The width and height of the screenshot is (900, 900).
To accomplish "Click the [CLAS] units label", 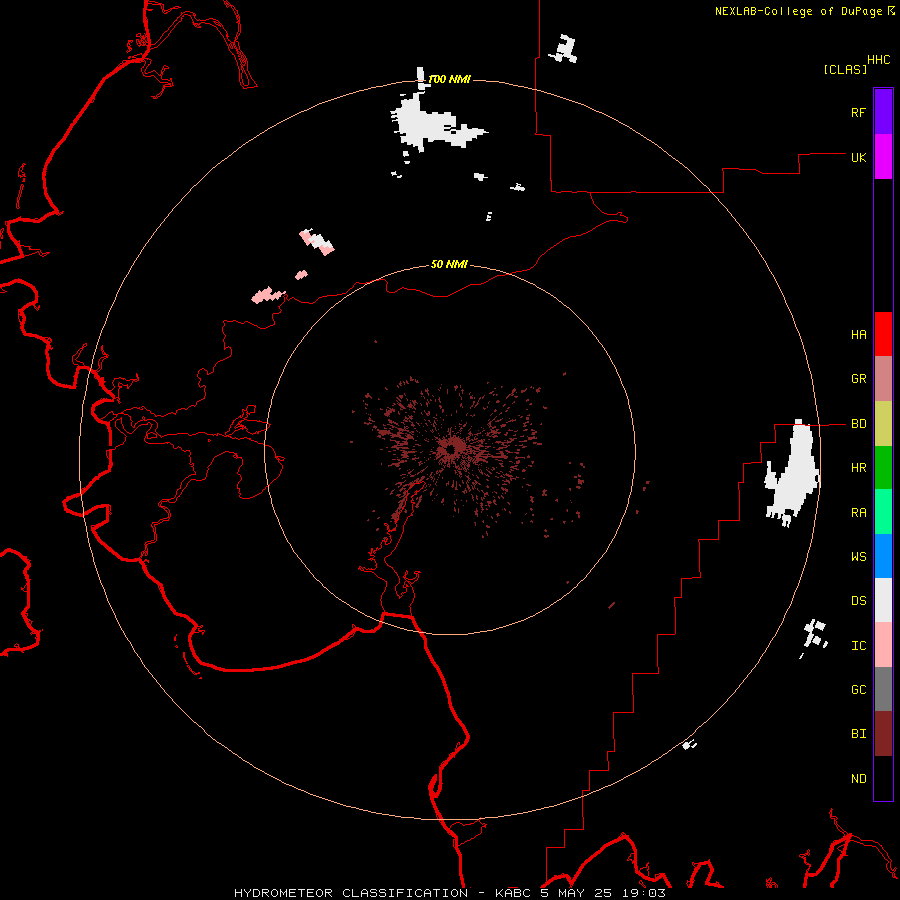I will click(x=845, y=69).
